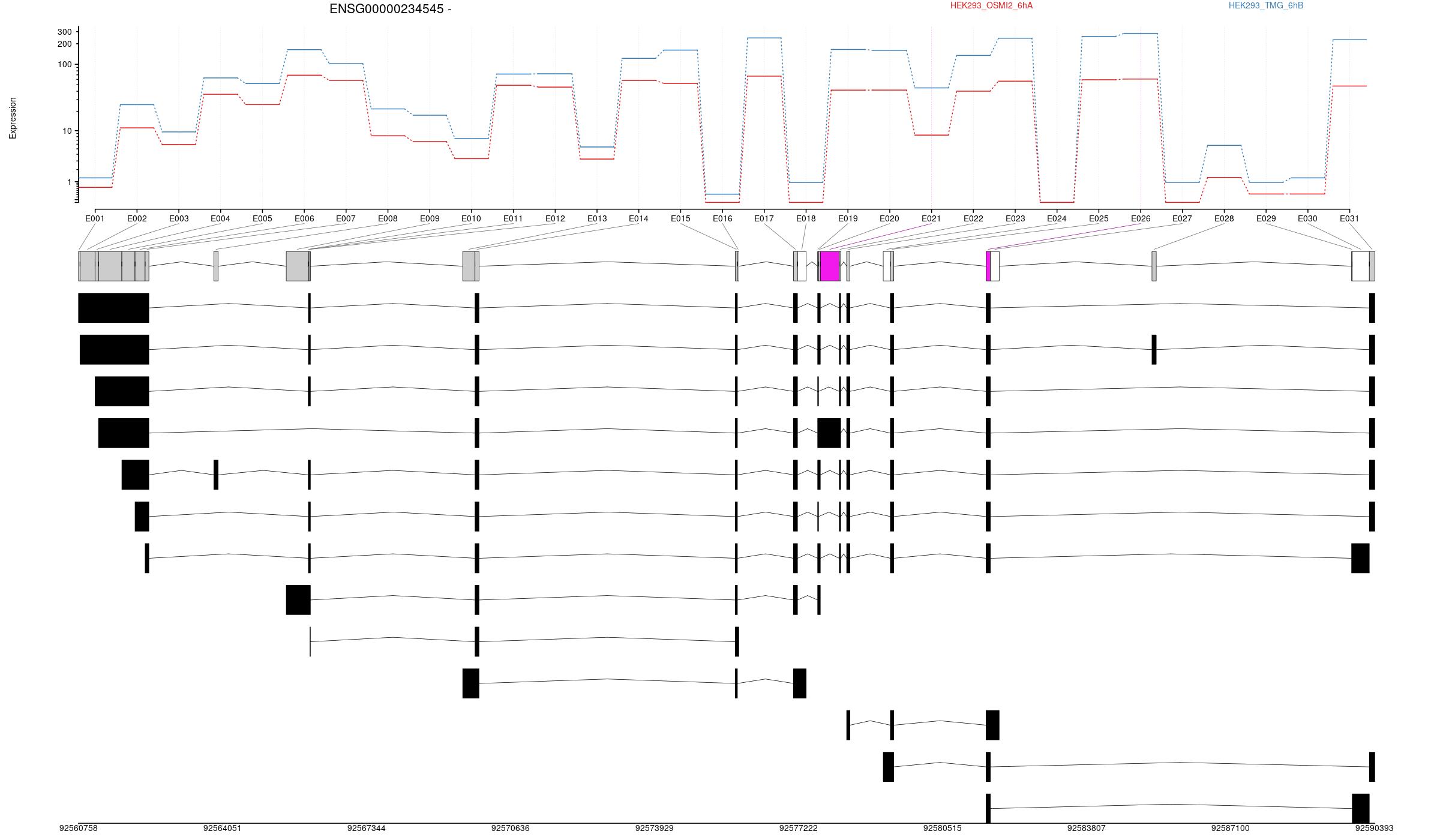Viewport: 1440px width, 840px height.
Task: Select exon label E003
Action: 179,218
